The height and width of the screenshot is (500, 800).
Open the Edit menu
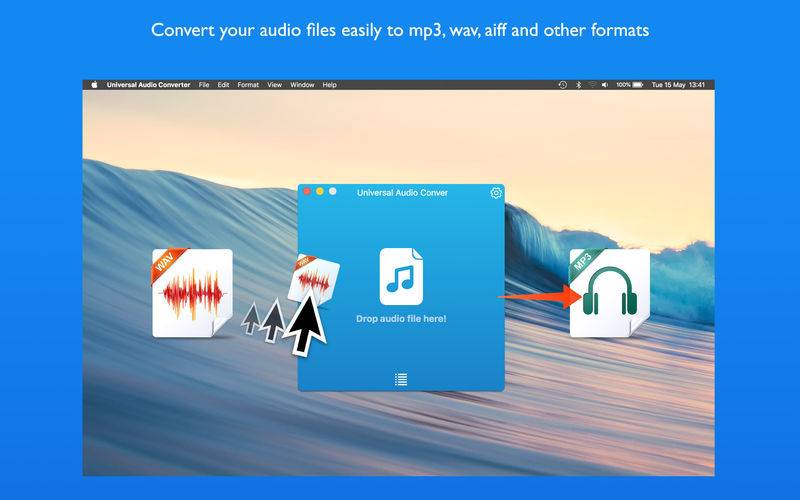pos(223,85)
